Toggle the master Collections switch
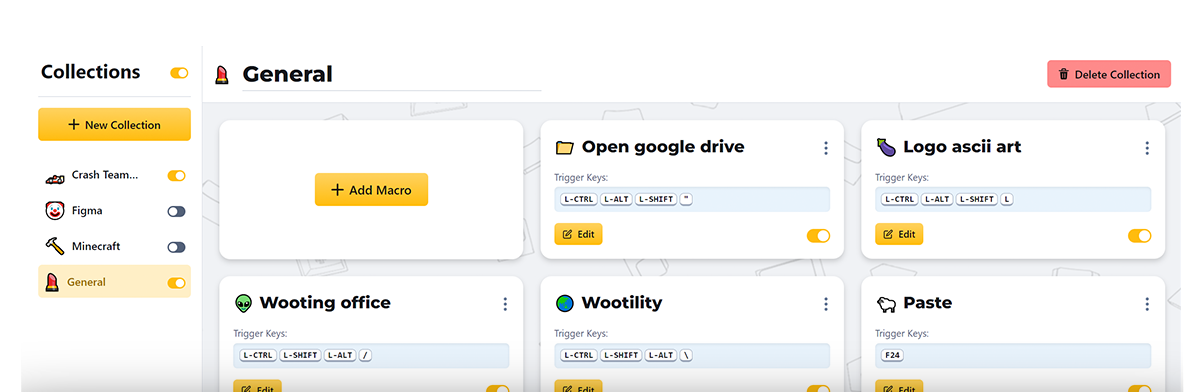Viewport: 1200px width, 392px height. click(x=179, y=73)
